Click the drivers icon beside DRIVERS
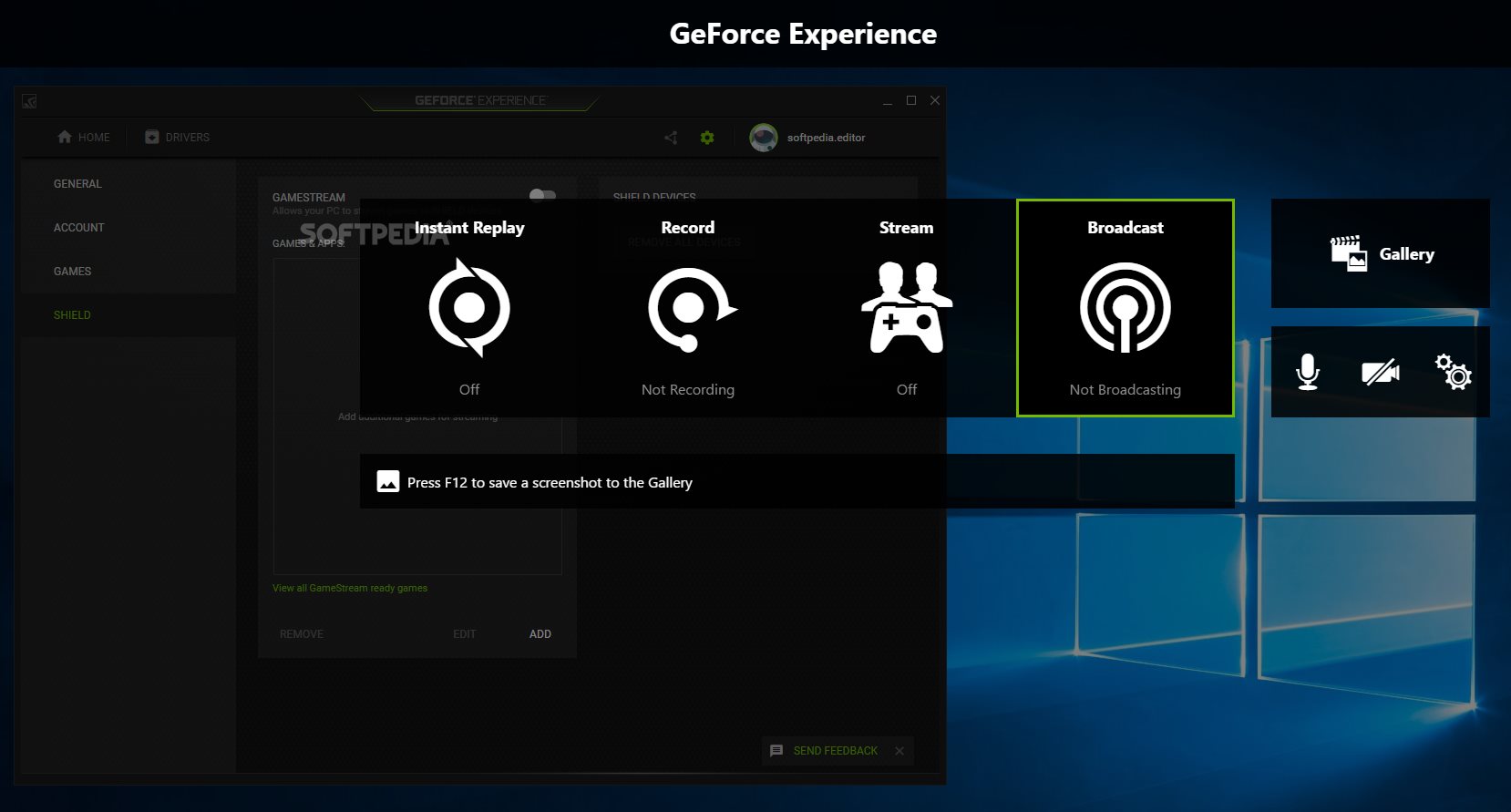Image resolution: width=1511 pixels, height=812 pixels. (152, 137)
